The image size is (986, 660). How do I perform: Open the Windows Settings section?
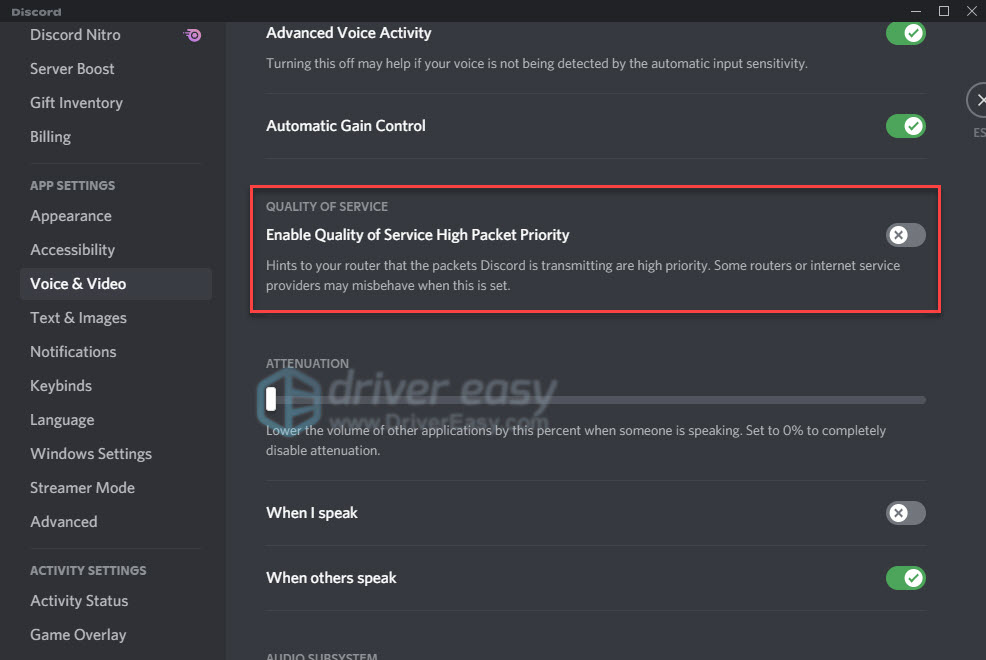[x=90, y=453]
